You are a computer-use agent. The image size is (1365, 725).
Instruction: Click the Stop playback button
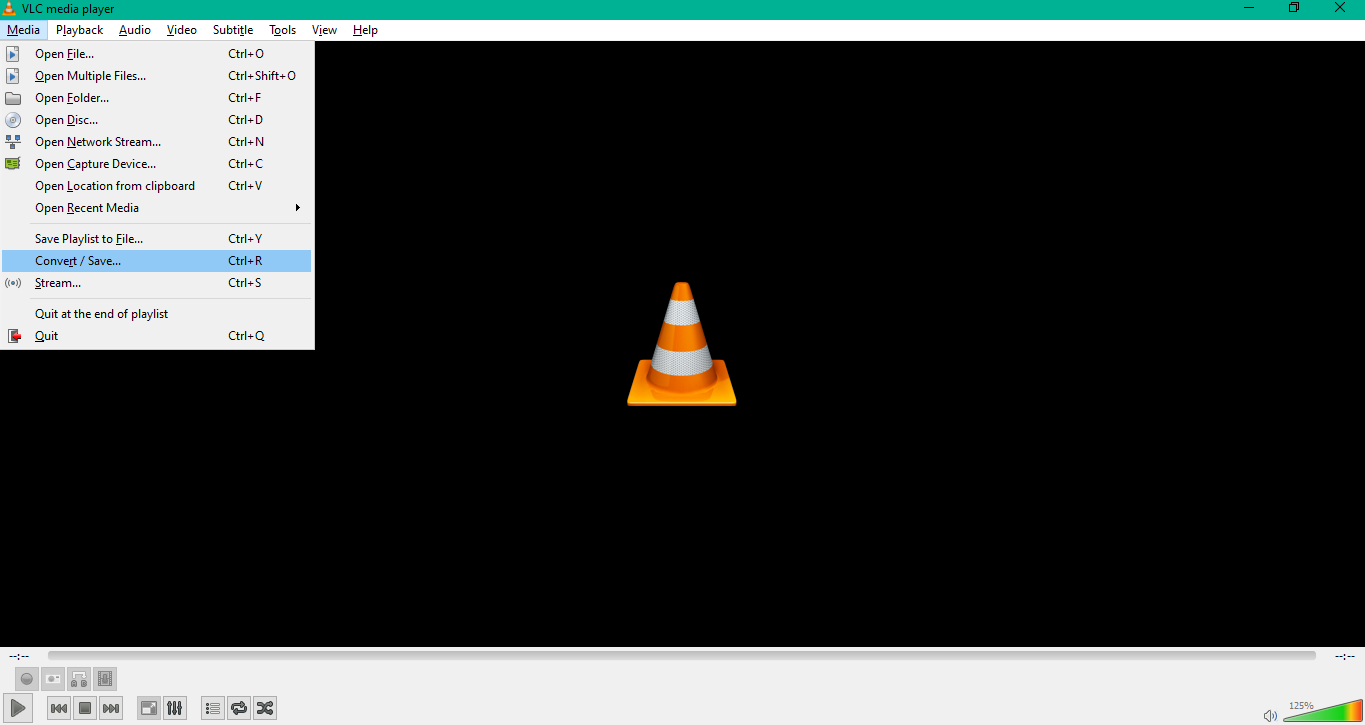(85, 708)
